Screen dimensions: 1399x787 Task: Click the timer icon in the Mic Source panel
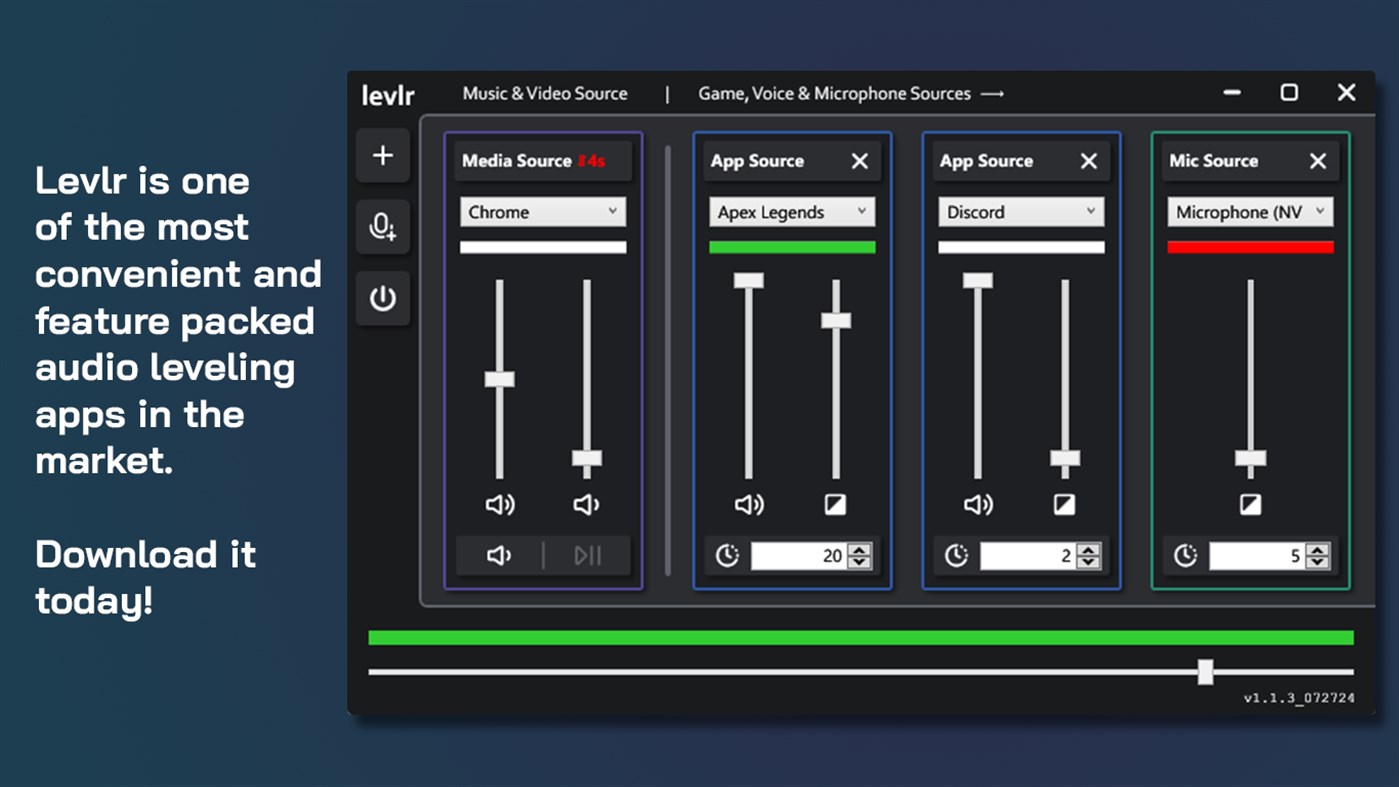pyautogui.click(x=1185, y=555)
